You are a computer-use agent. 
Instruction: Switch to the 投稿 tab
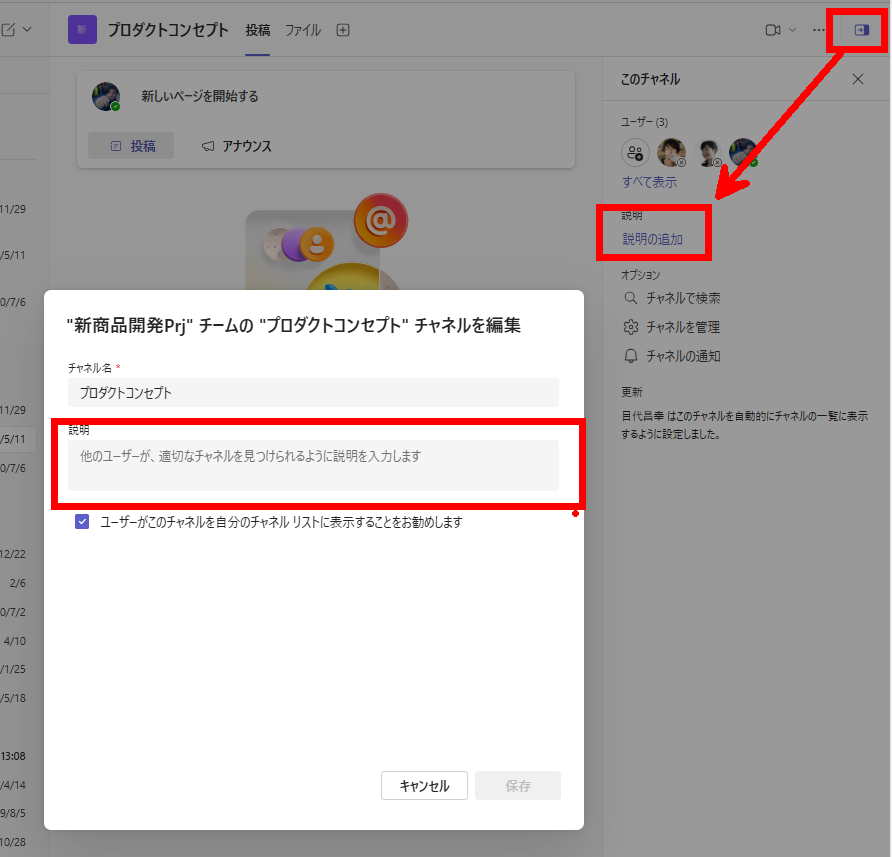coord(258,30)
